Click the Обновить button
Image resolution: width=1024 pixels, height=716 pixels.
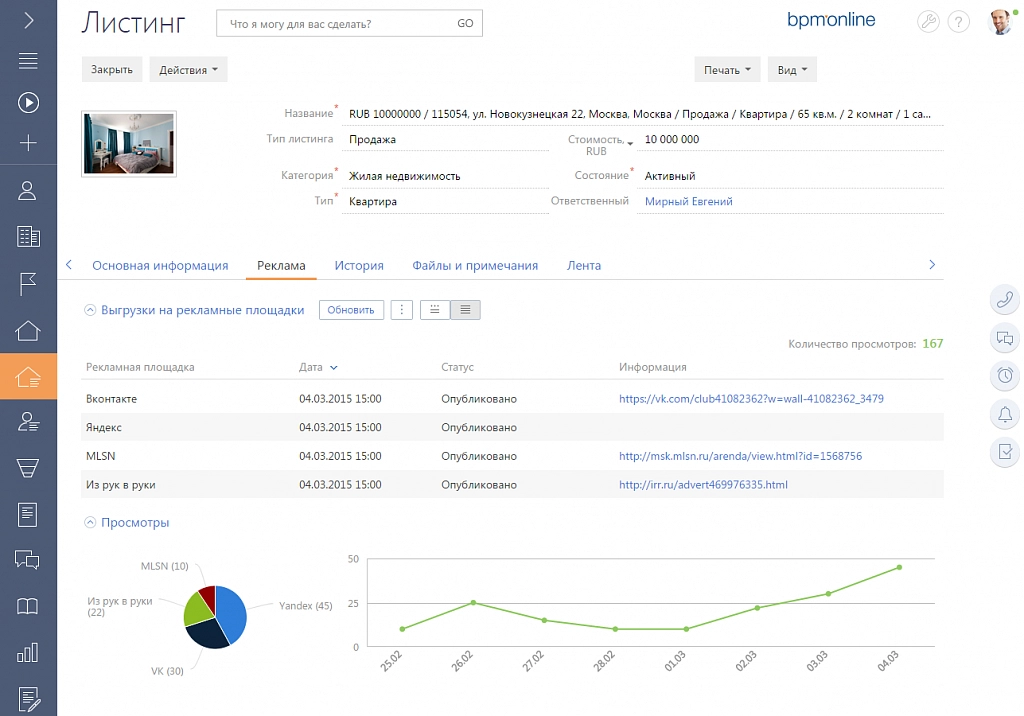click(x=350, y=310)
